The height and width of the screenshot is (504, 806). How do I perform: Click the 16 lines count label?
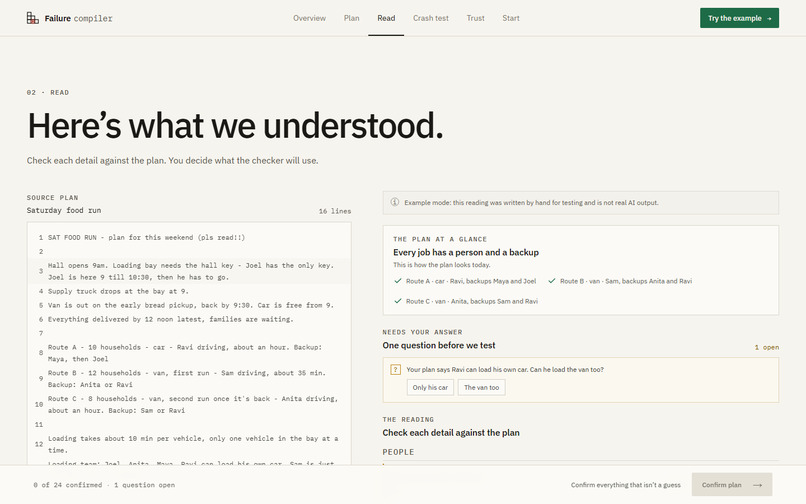tap(335, 211)
